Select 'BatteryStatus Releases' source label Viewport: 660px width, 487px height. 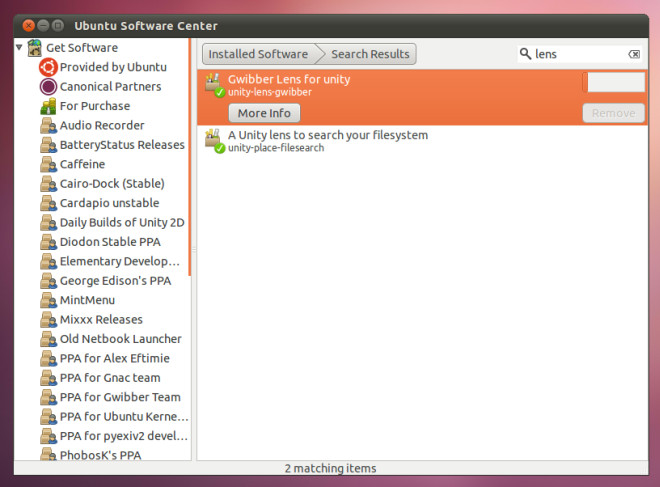tap(122, 145)
